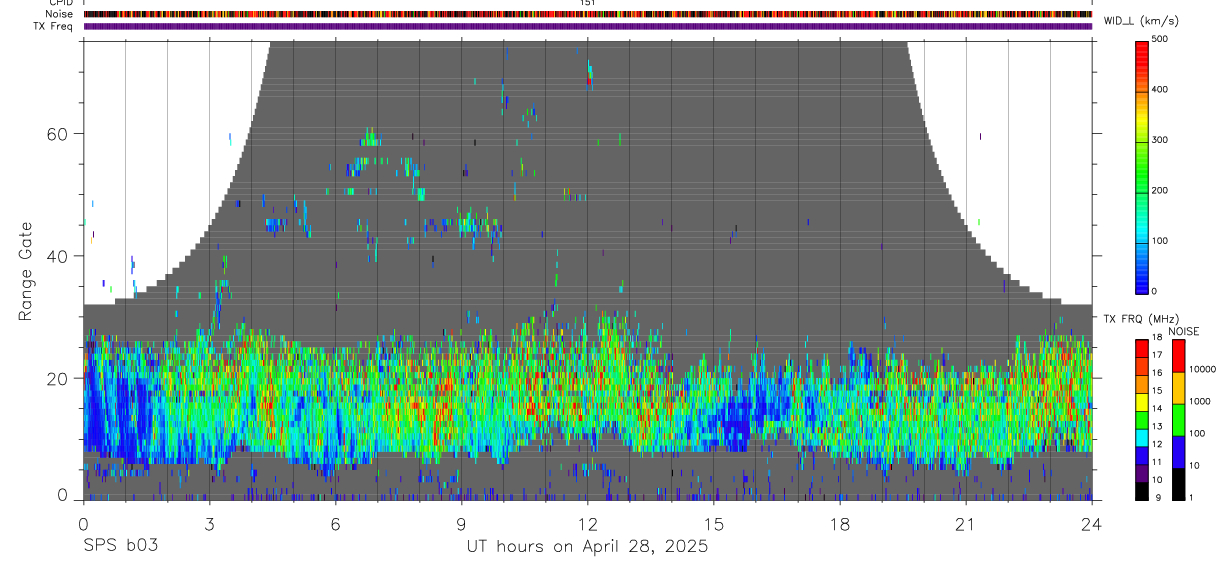
Task: Click the purple TX Freq strip
Action: tap(587, 26)
